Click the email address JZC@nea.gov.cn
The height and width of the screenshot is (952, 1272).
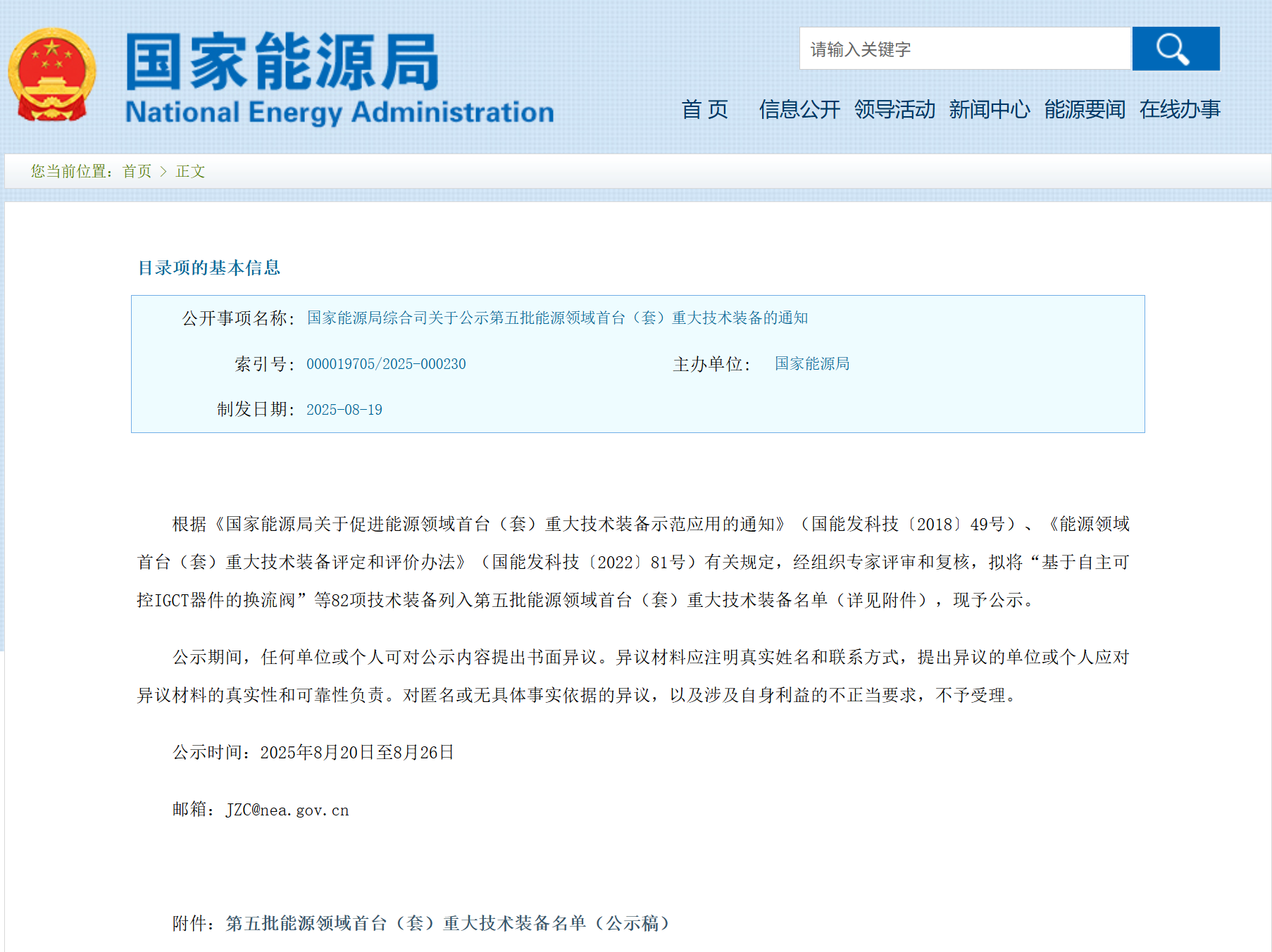287,810
